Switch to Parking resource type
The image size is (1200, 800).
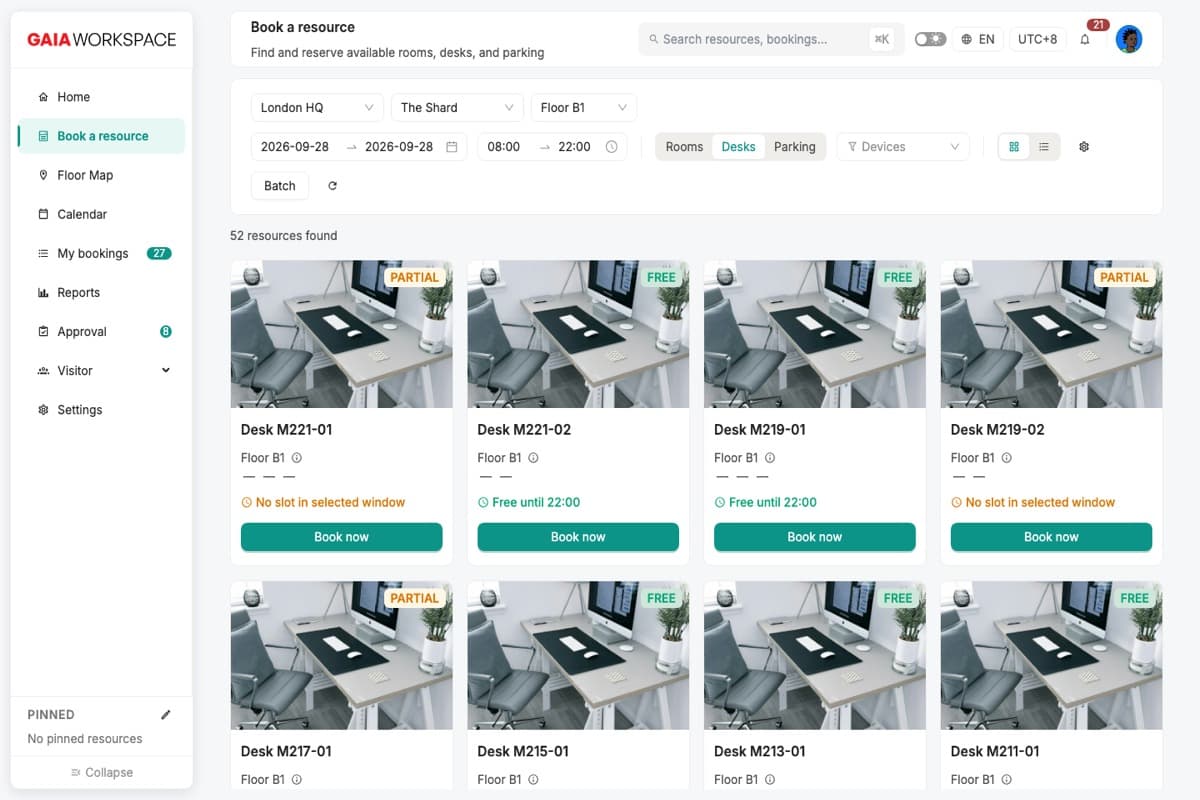(795, 147)
